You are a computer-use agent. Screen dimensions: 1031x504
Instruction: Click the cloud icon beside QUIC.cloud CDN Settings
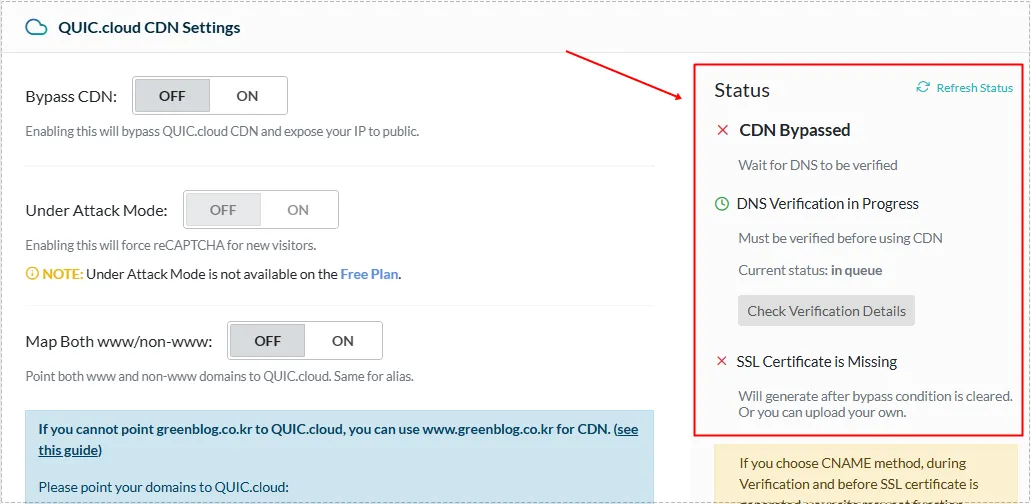click(x=36, y=28)
